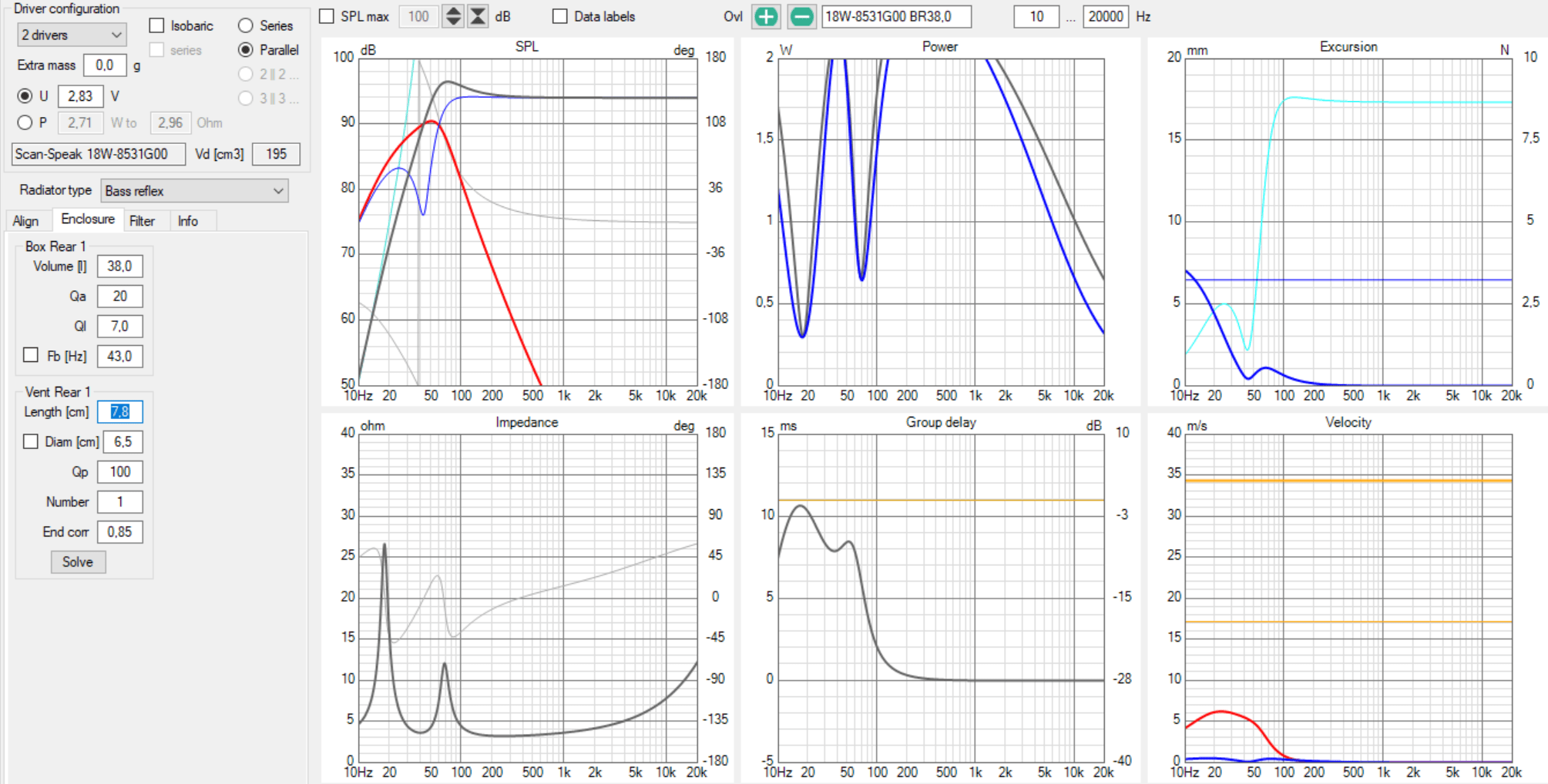Tick the Diam [cm] checkbox
Viewport: 1548px width, 784px height.
click(x=31, y=441)
